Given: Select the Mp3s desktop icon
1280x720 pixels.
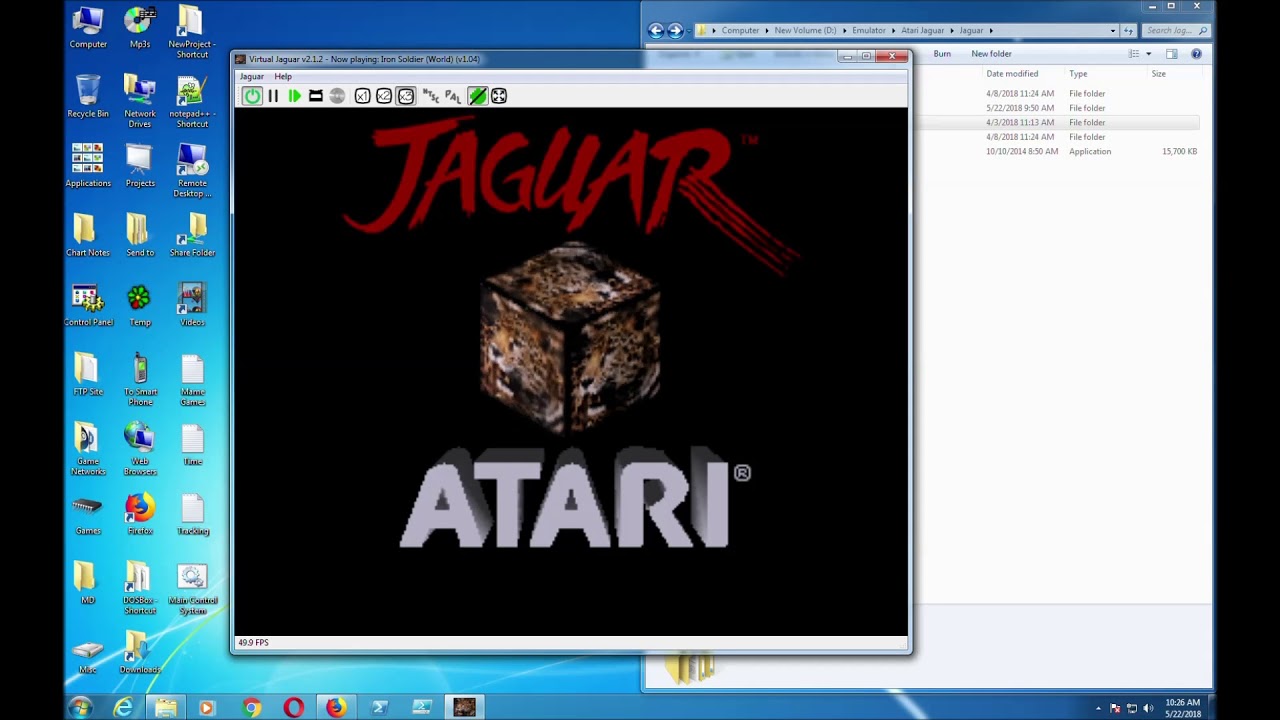Looking at the screenshot, I should (x=140, y=28).
